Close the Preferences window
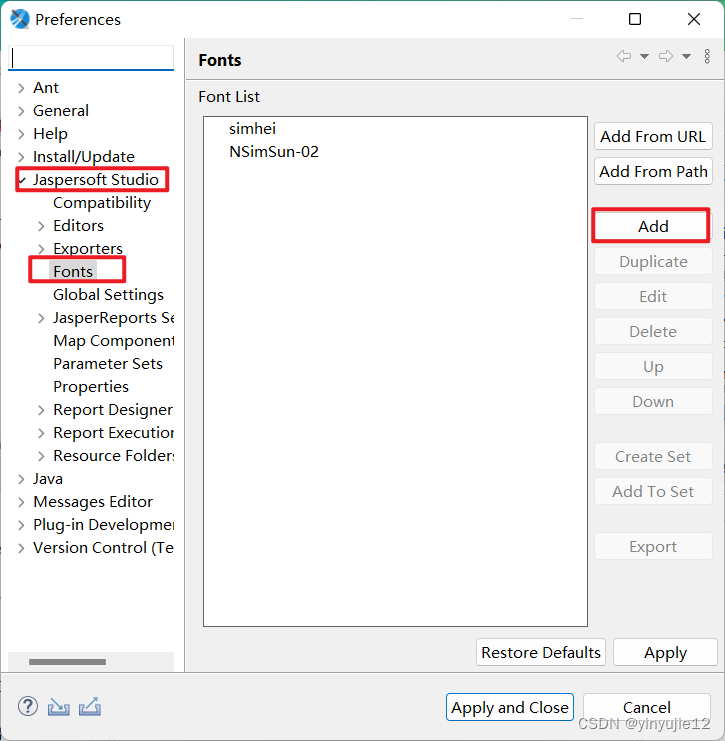 [x=694, y=19]
